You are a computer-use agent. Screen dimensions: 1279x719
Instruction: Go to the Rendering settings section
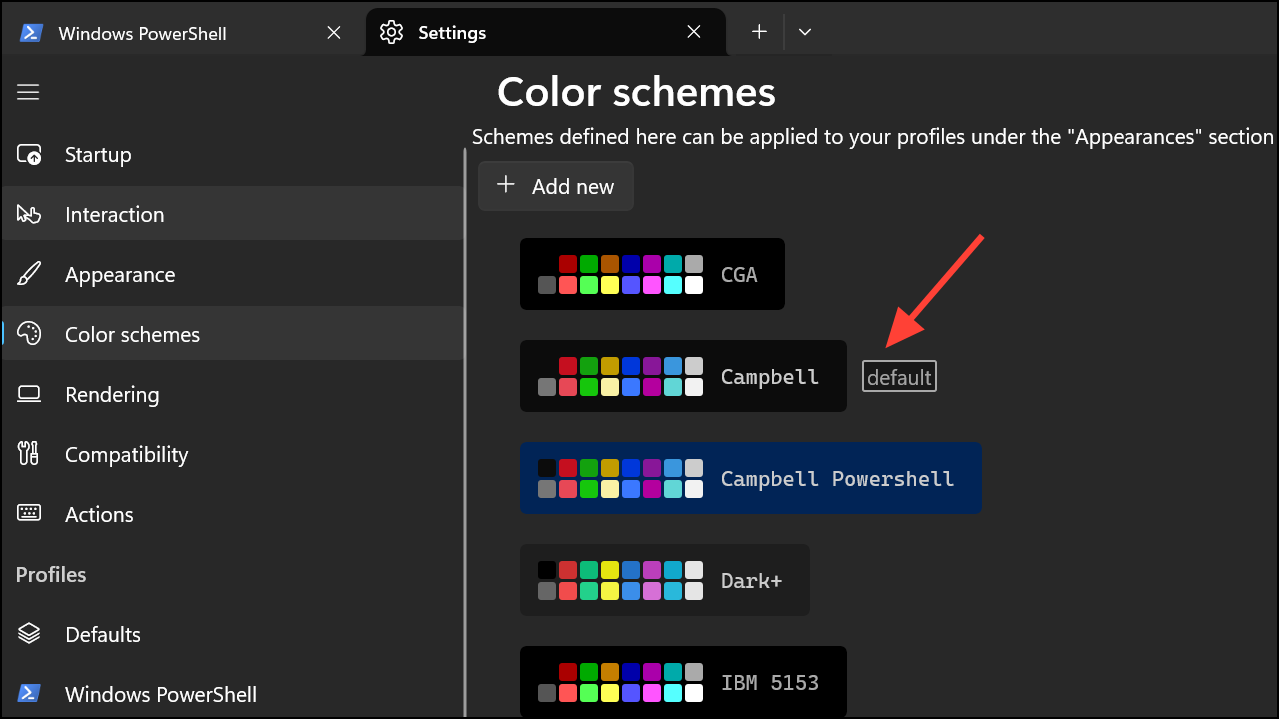point(112,394)
